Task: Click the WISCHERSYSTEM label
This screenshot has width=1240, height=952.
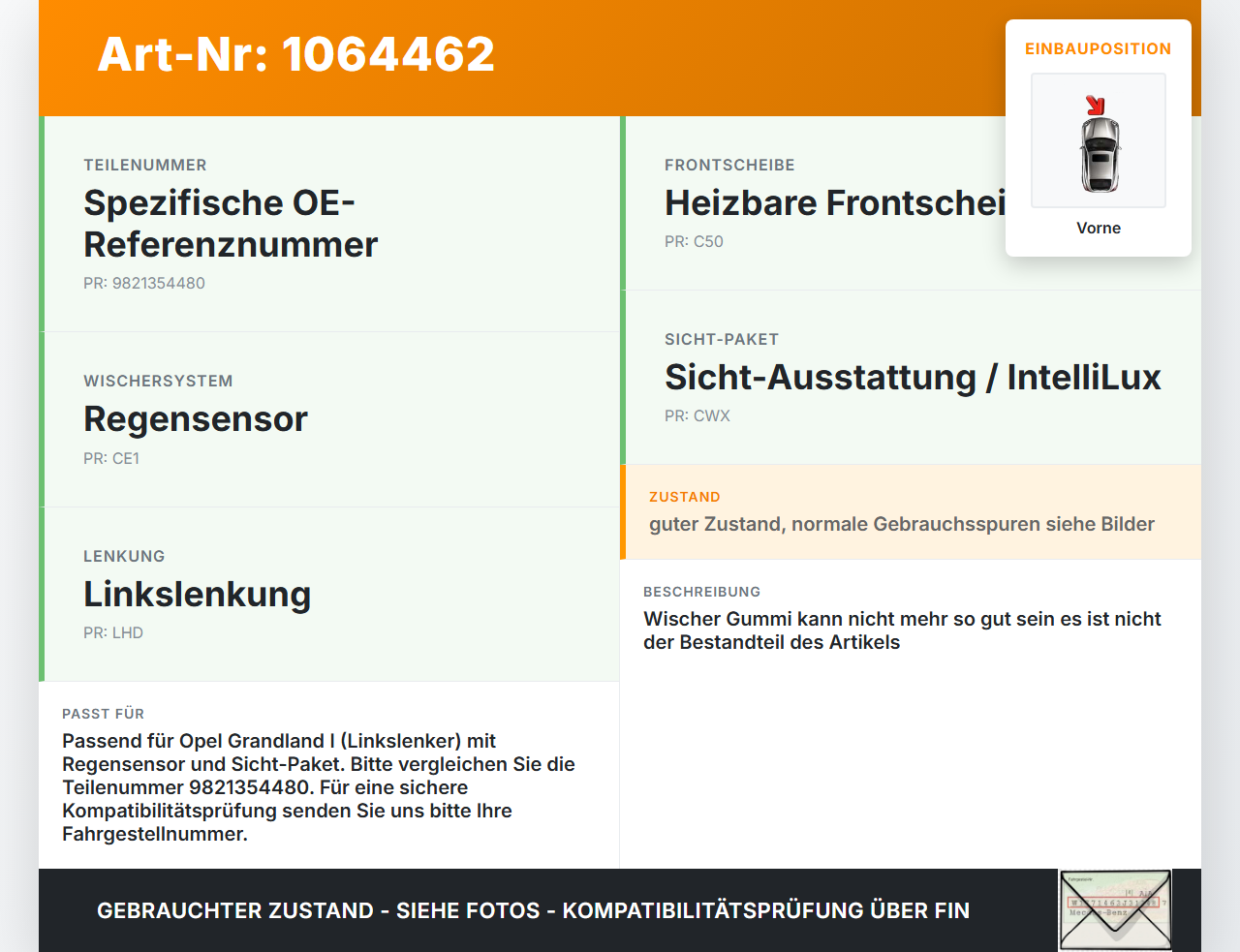Action: [x=158, y=381]
